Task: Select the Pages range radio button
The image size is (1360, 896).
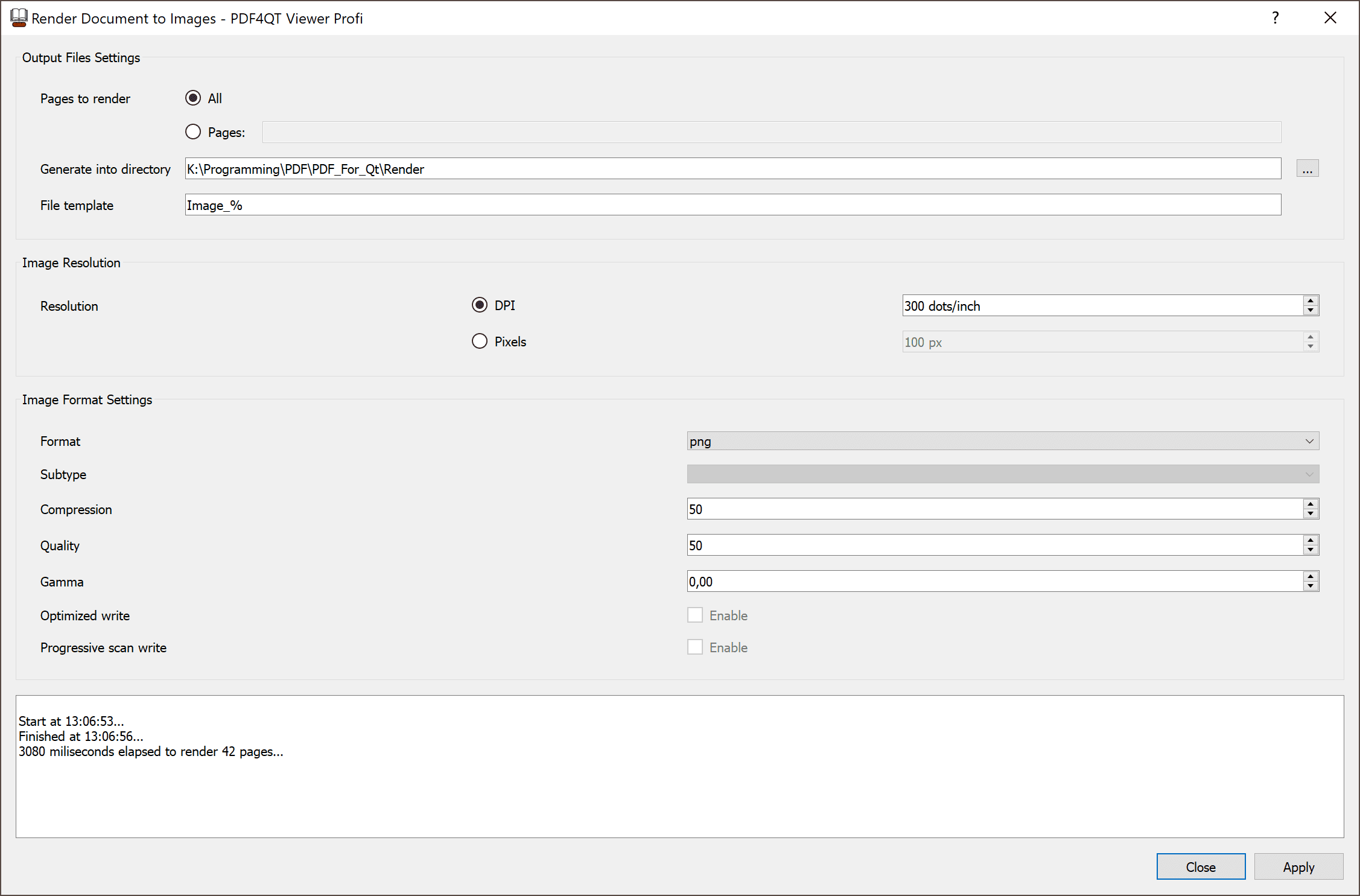Action: [x=193, y=132]
